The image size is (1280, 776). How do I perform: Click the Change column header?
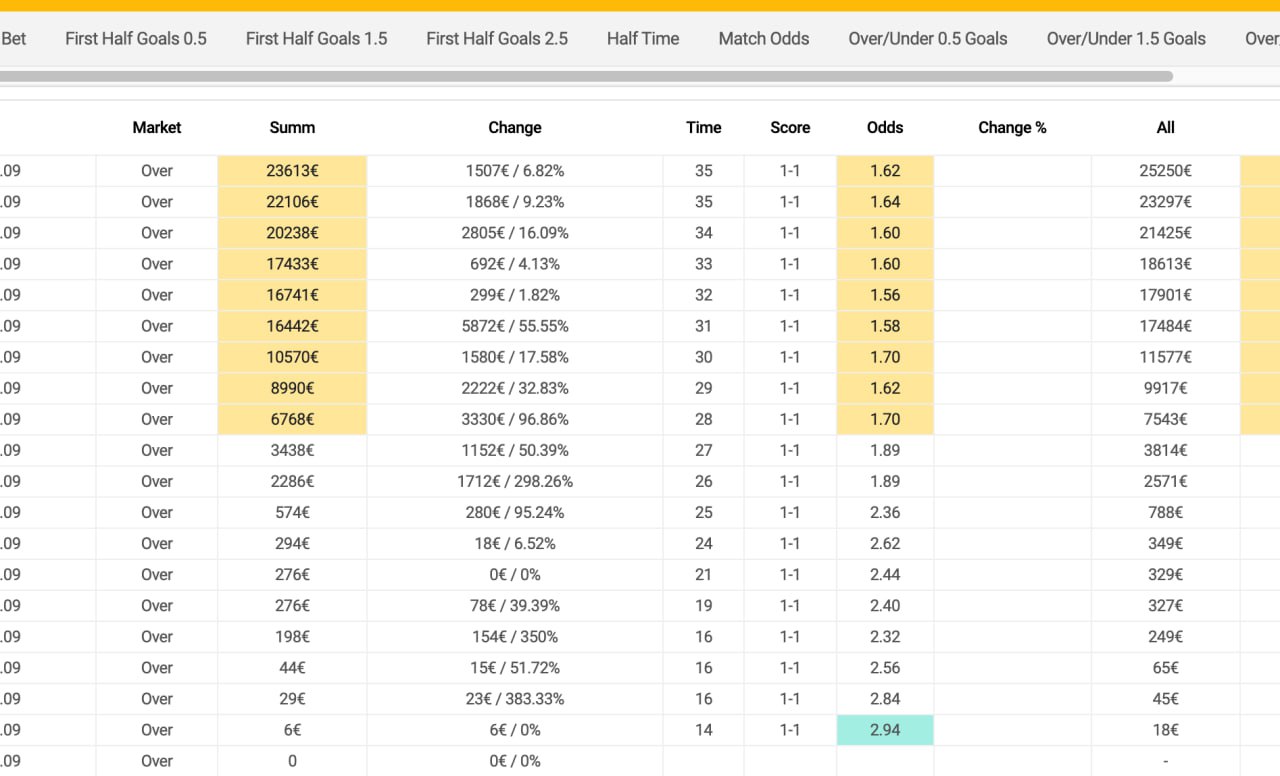click(515, 127)
